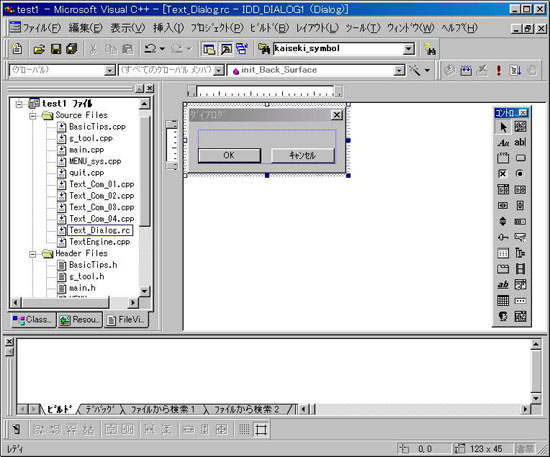This screenshot has height=457, width=550.
Task: Open the init_Back_Surface members dropdown
Action: click(399, 70)
